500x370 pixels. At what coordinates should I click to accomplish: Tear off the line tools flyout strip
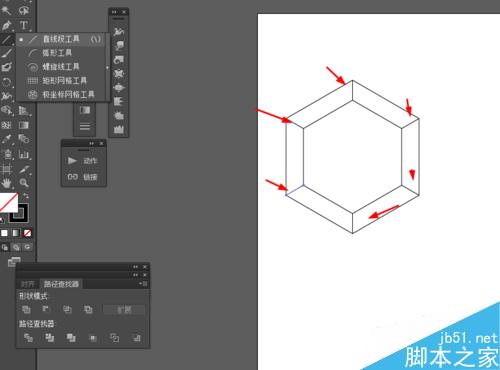pos(107,67)
